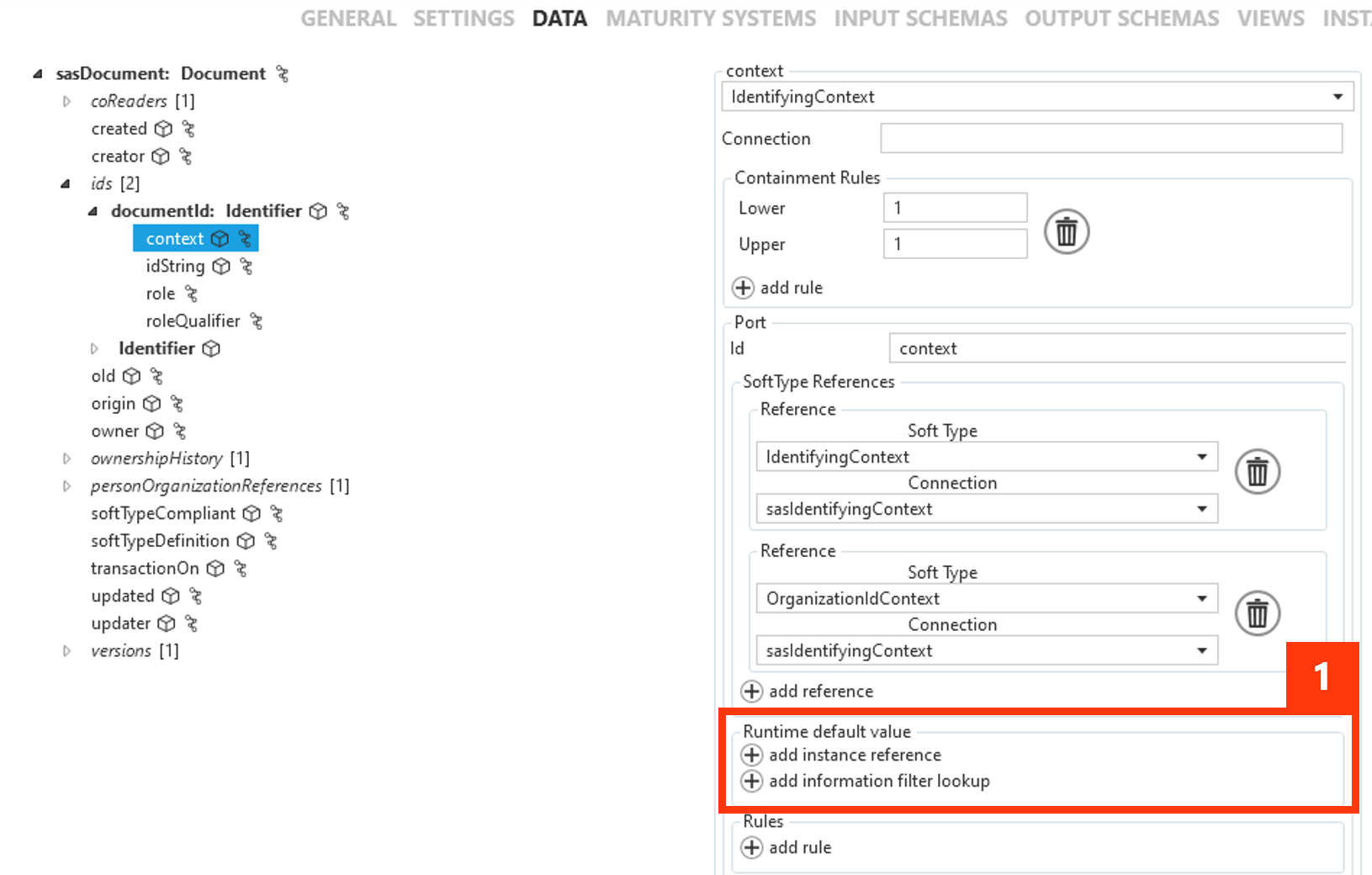Click "add rule" in the Rules section

(x=797, y=847)
